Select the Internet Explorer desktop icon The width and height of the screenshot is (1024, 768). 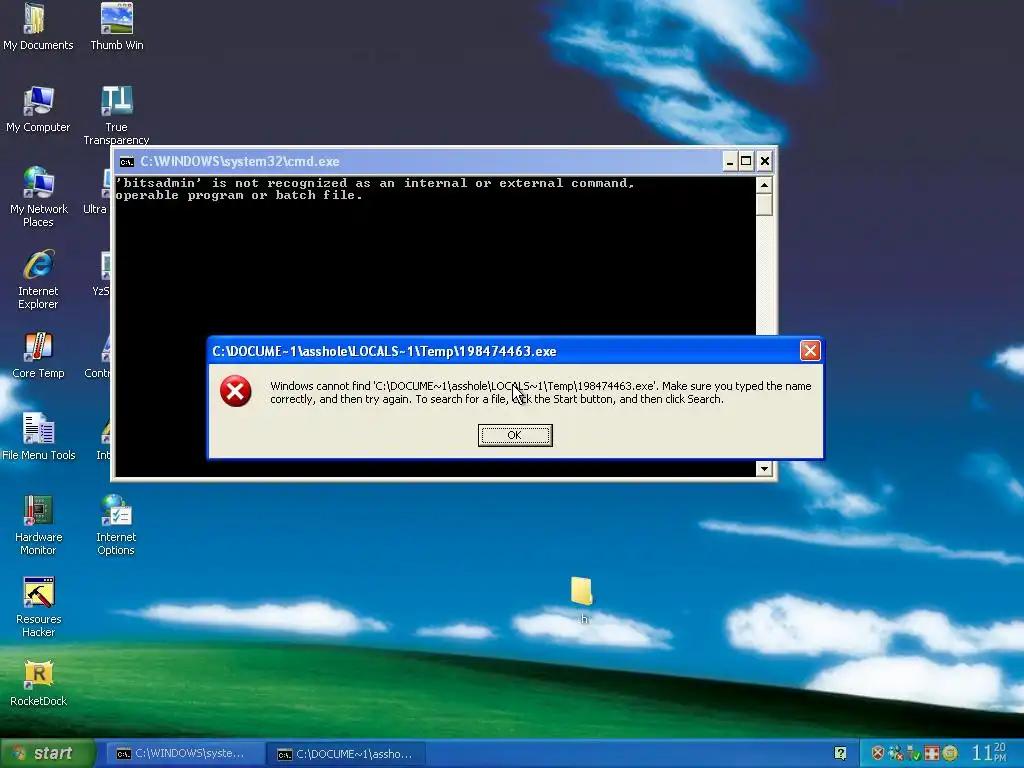coord(38,279)
